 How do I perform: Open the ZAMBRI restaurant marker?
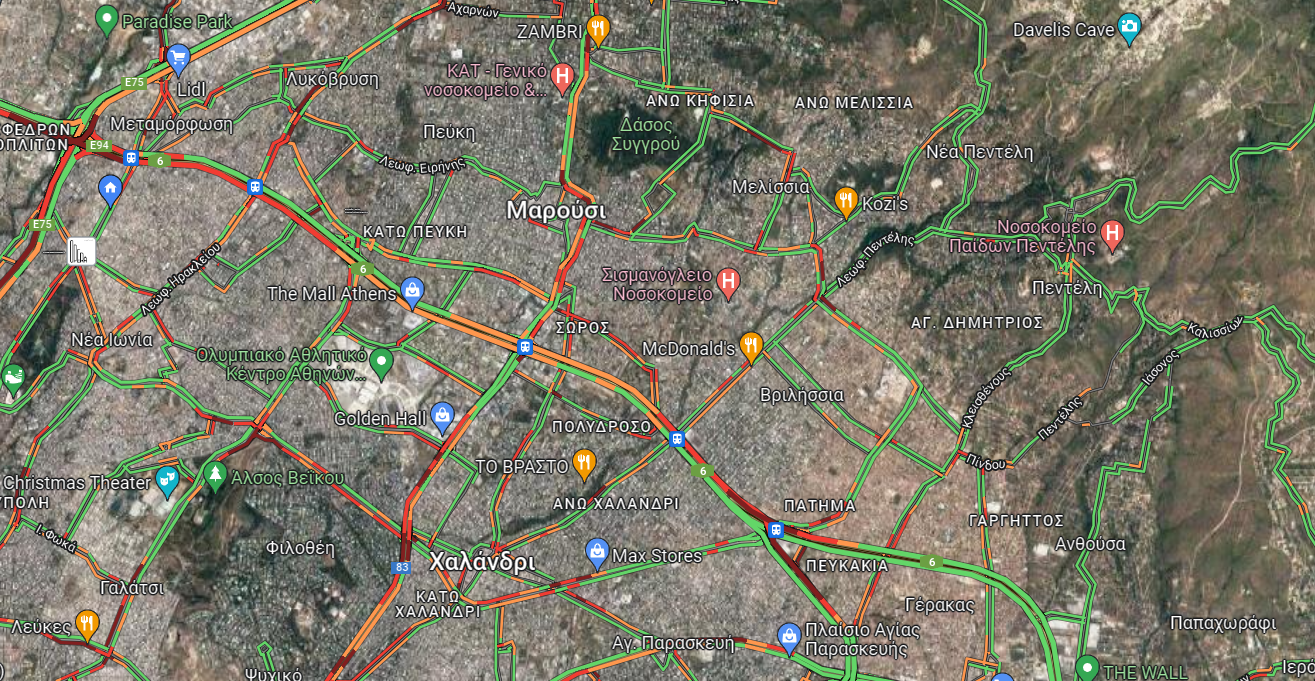[x=599, y=30]
